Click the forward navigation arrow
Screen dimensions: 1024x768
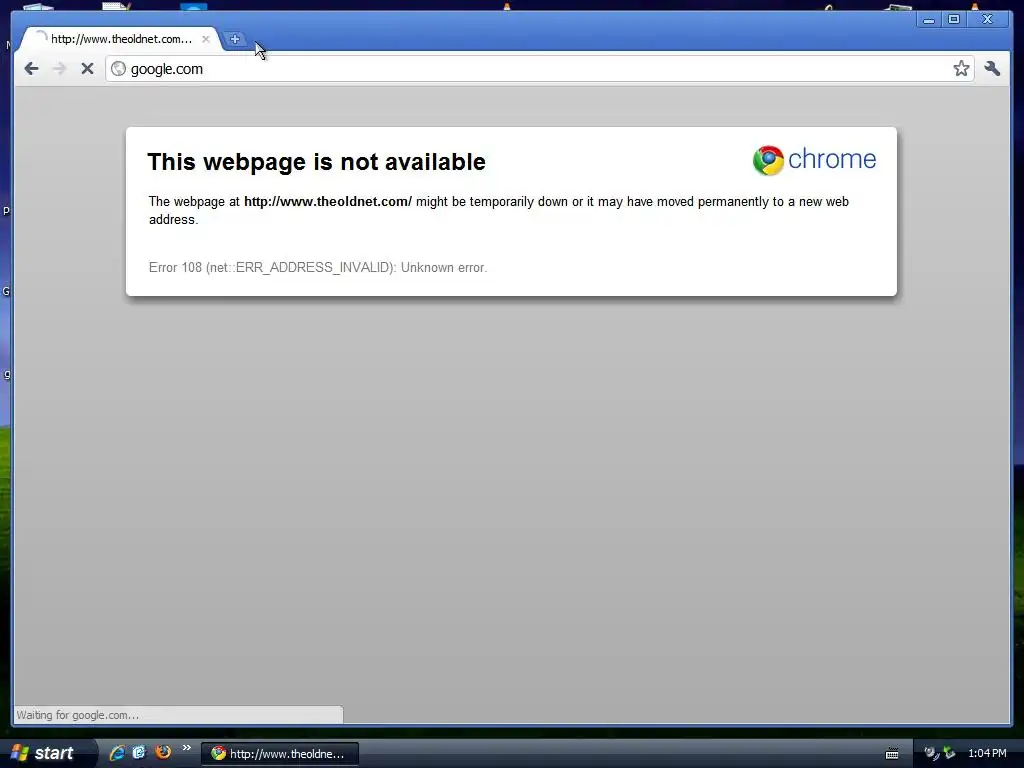59,69
